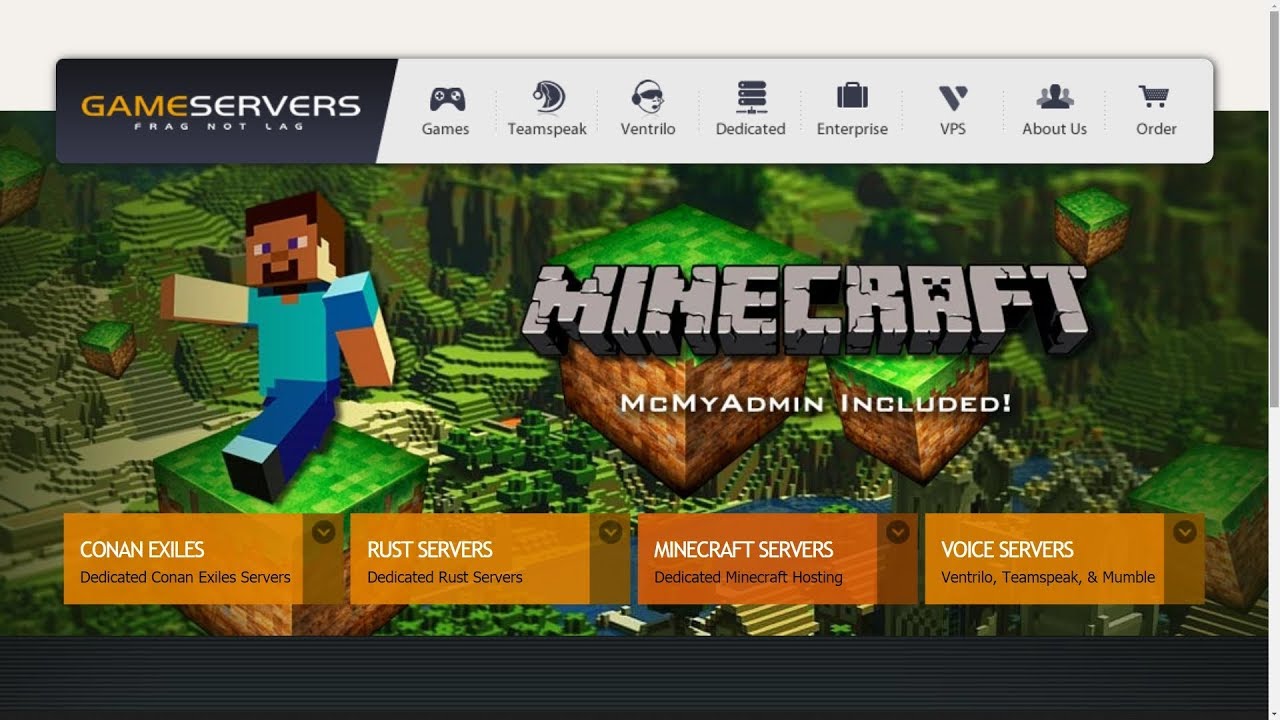Open the Conan Exiles heading
The height and width of the screenshot is (720, 1280).
[x=142, y=550]
